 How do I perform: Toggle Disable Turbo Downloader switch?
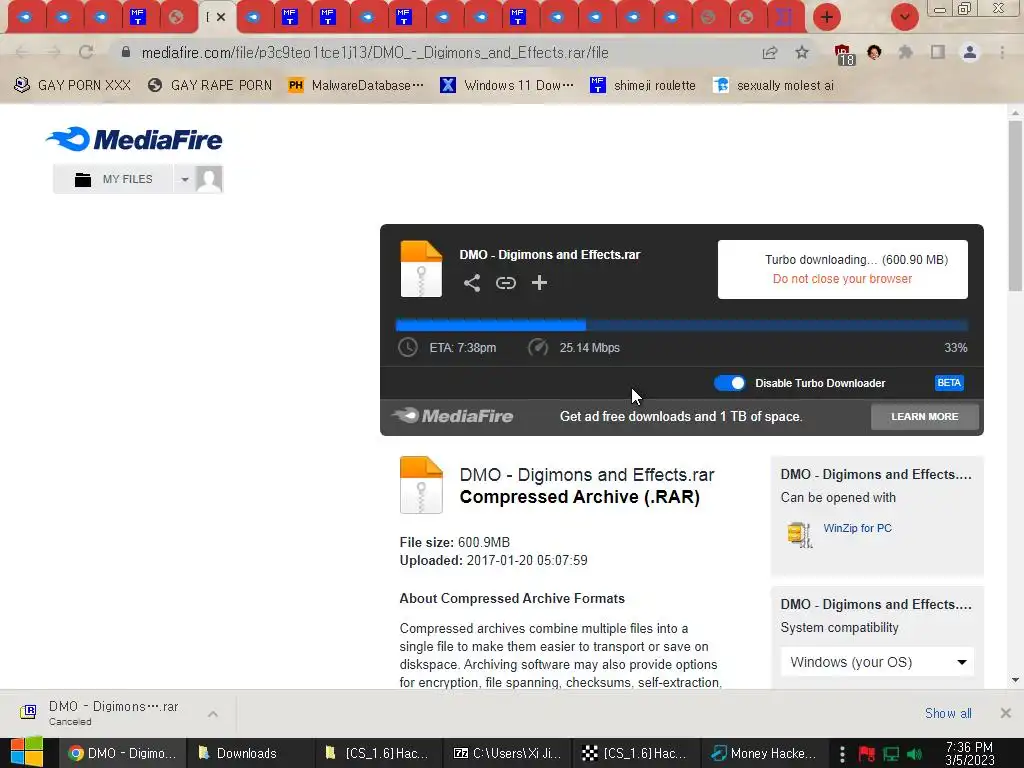point(729,383)
